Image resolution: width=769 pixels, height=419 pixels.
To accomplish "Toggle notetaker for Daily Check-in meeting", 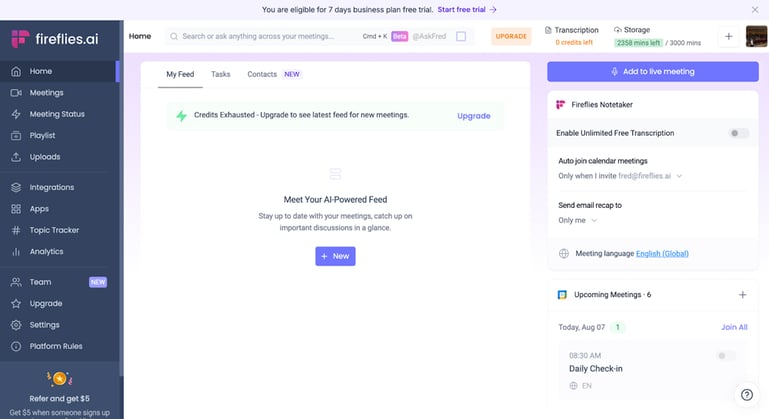I will 726,356.
